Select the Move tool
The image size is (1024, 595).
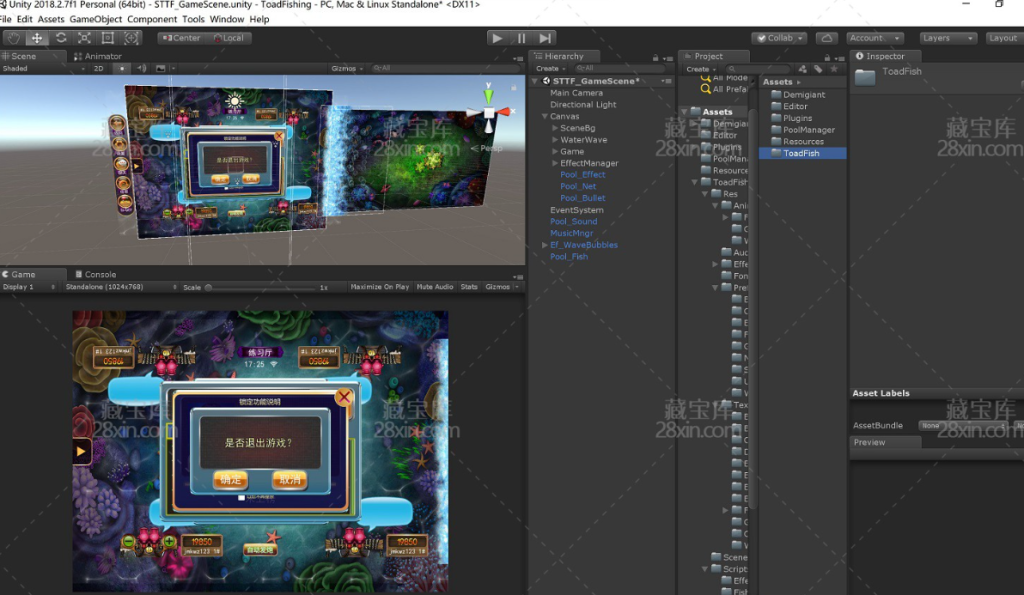tap(37, 38)
